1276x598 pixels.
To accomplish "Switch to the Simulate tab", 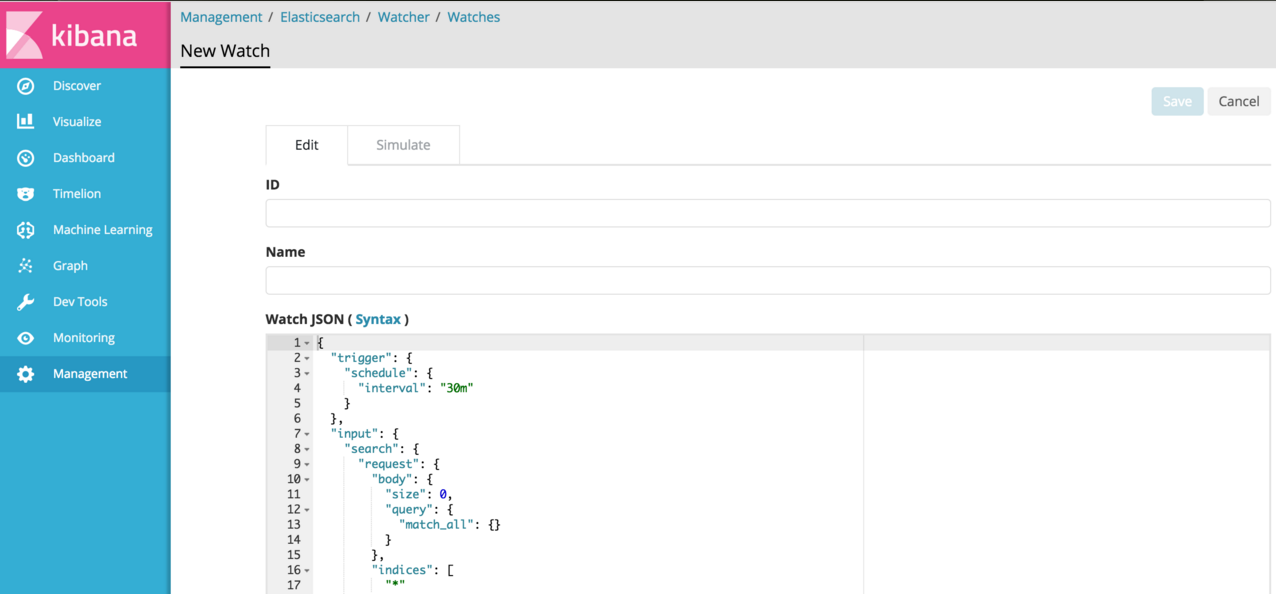I will pos(403,145).
